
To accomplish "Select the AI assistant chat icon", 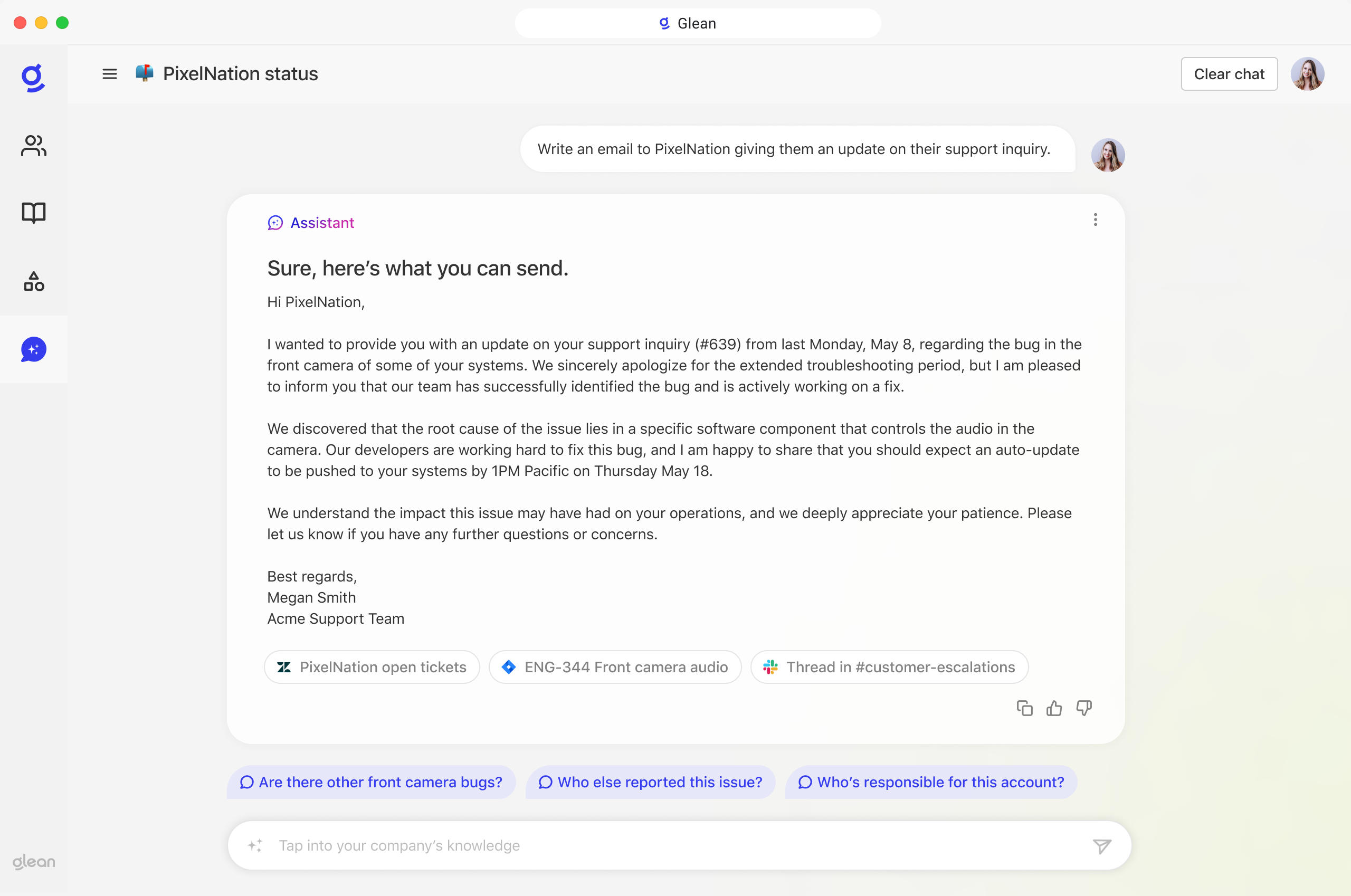I will tap(33, 349).
